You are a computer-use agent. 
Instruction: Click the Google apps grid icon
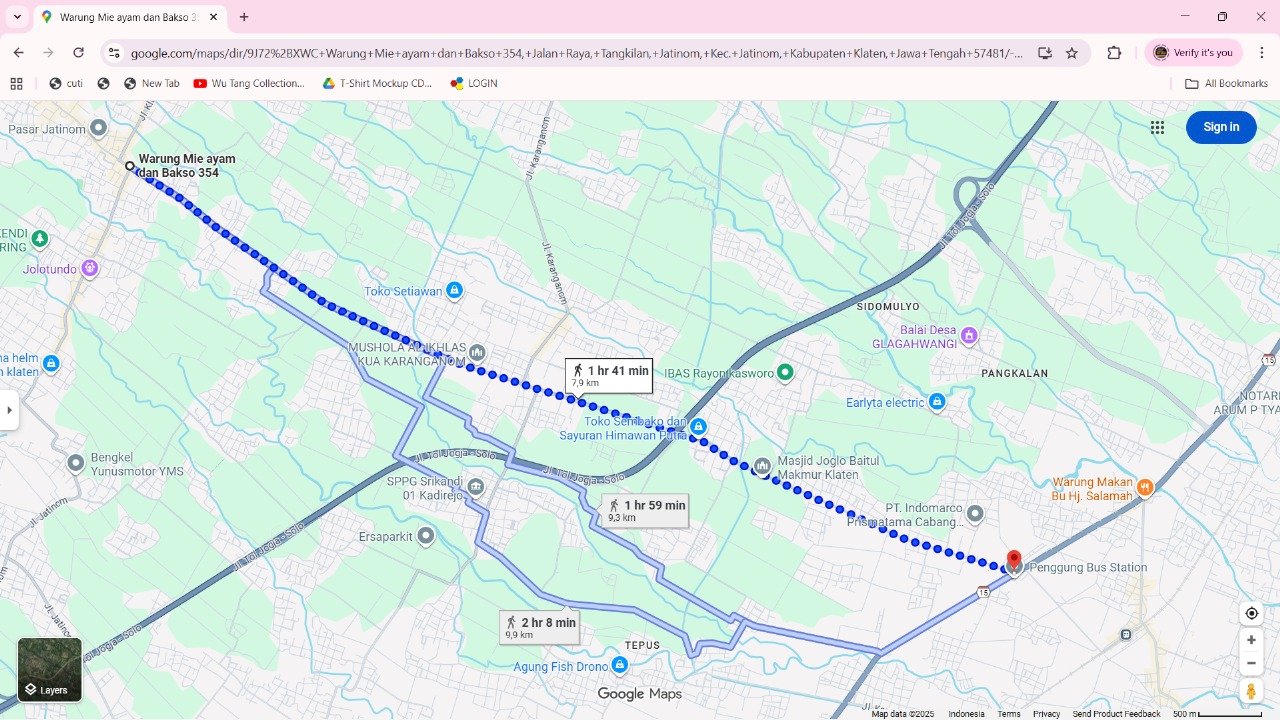pos(1157,127)
